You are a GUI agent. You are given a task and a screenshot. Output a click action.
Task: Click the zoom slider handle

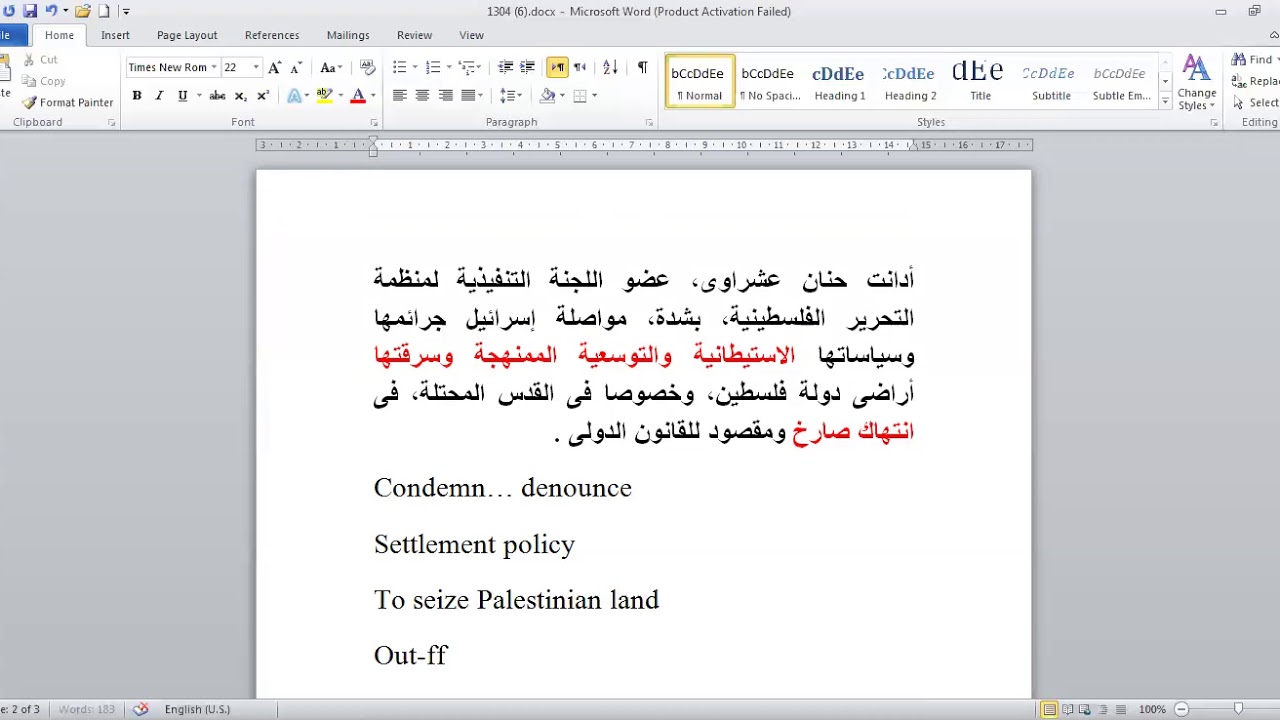[1238, 709]
